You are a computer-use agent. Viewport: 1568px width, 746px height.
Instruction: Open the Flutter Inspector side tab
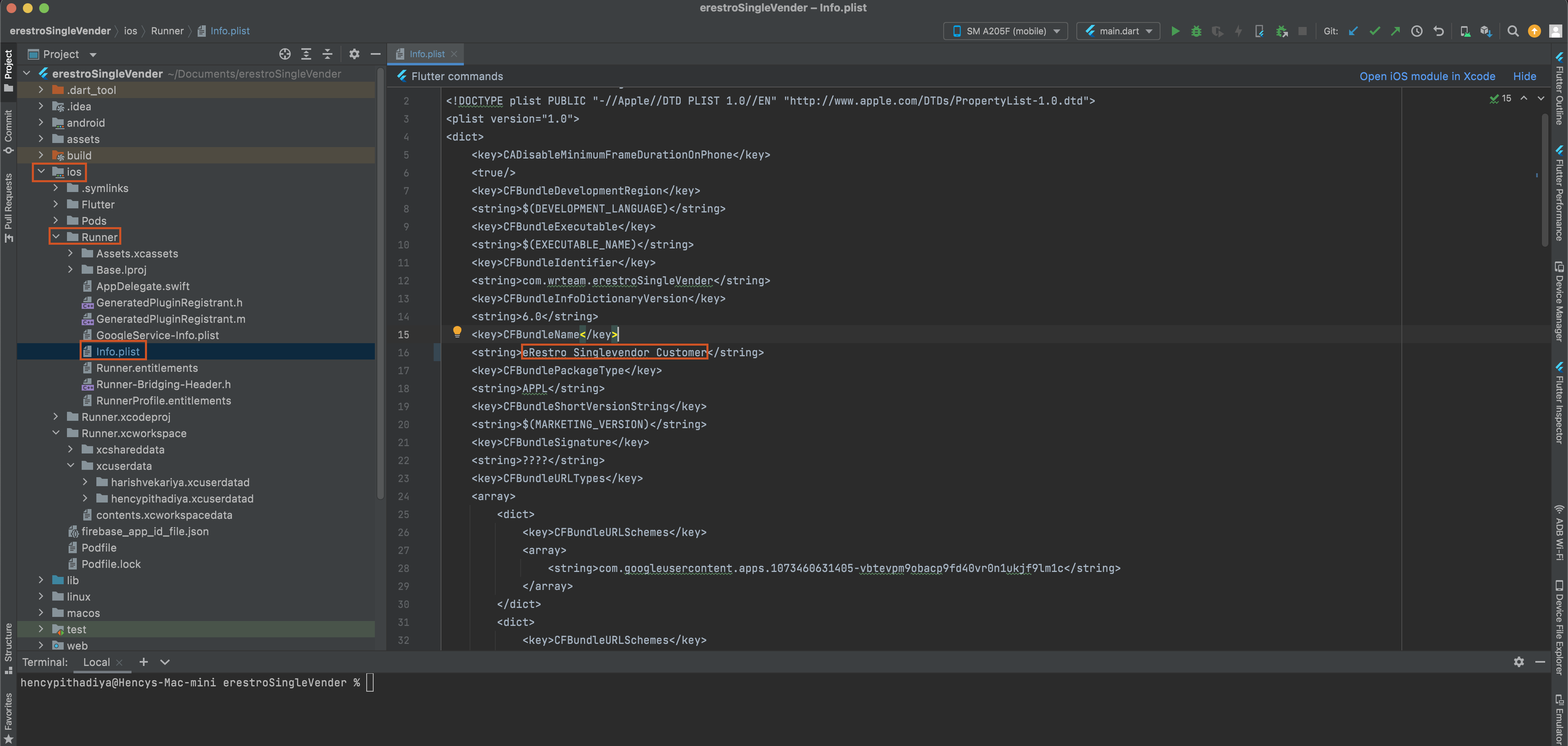1559,402
